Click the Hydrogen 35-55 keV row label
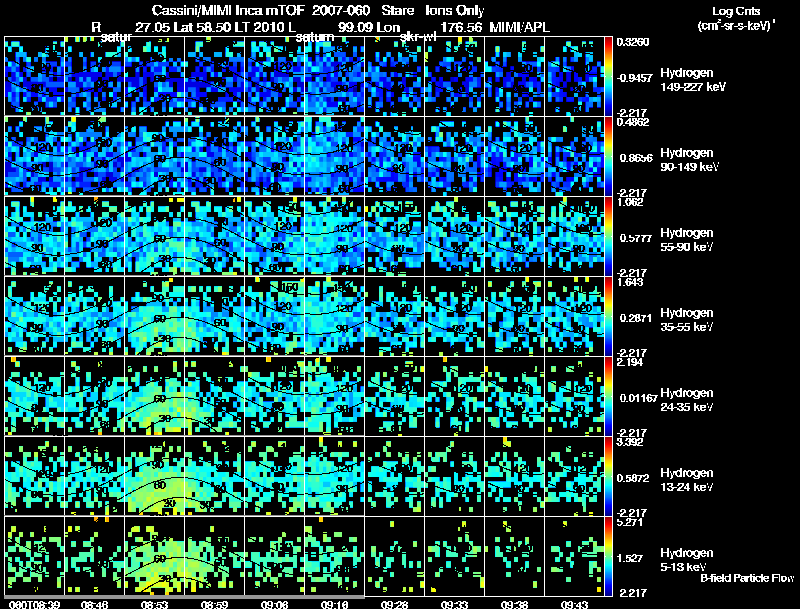The height and width of the screenshot is (609, 800). tap(687, 320)
